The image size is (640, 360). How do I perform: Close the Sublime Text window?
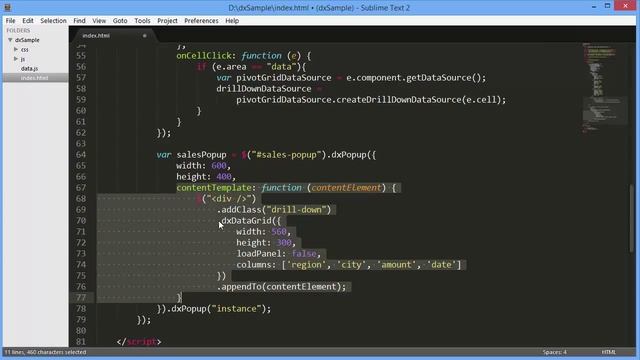pyautogui.click(x=626, y=6)
